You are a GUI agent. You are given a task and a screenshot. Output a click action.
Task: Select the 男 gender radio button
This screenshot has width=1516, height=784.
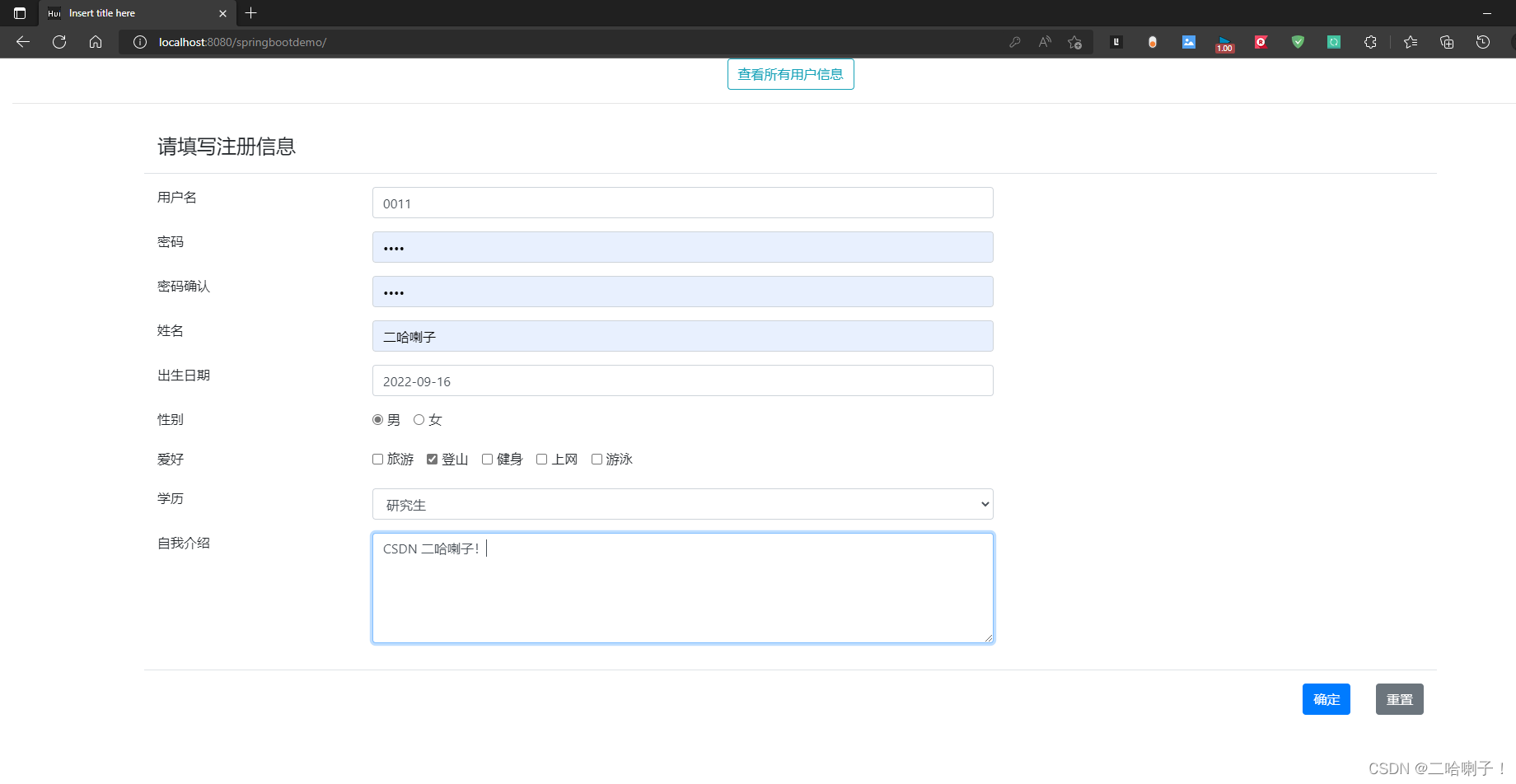tap(377, 420)
